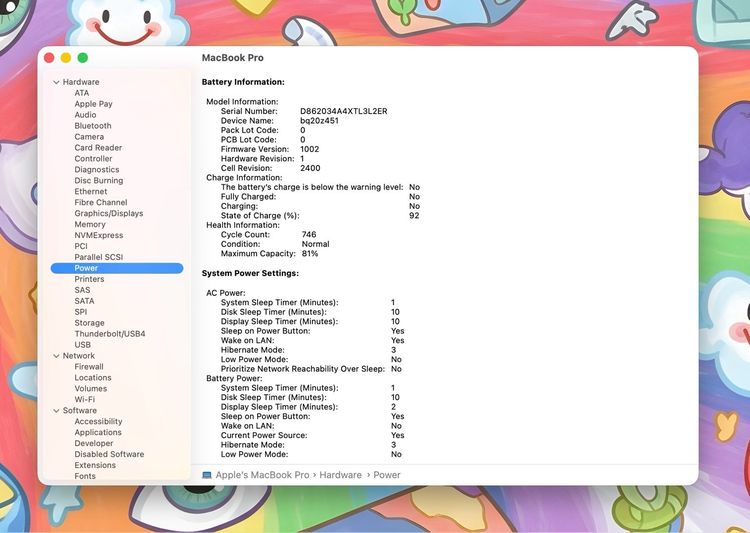Select Fonts in the sidebar
Image resolution: width=750 pixels, height=533 pixels.
coord(85,477)
